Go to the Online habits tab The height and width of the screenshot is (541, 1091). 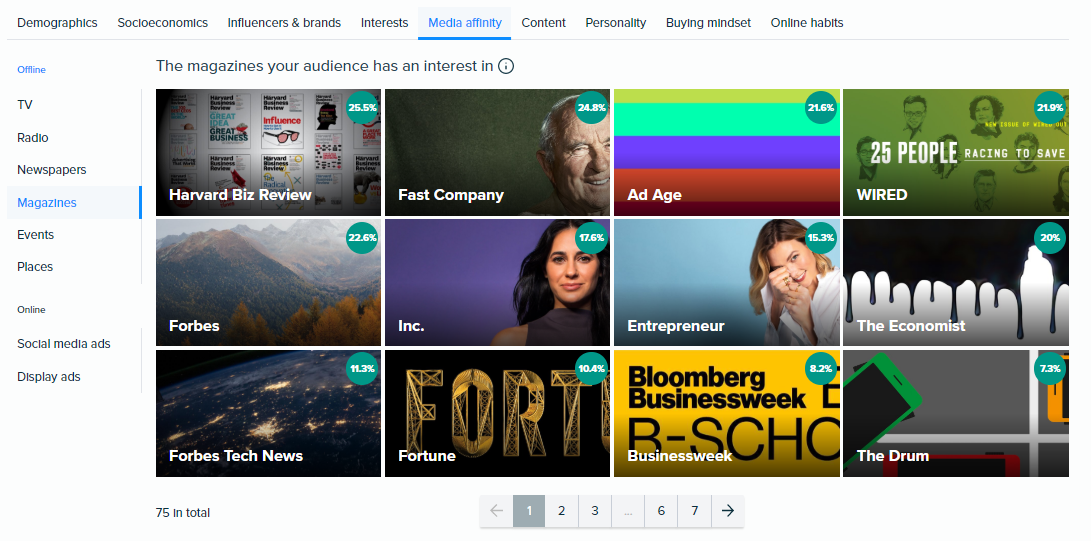807,23
